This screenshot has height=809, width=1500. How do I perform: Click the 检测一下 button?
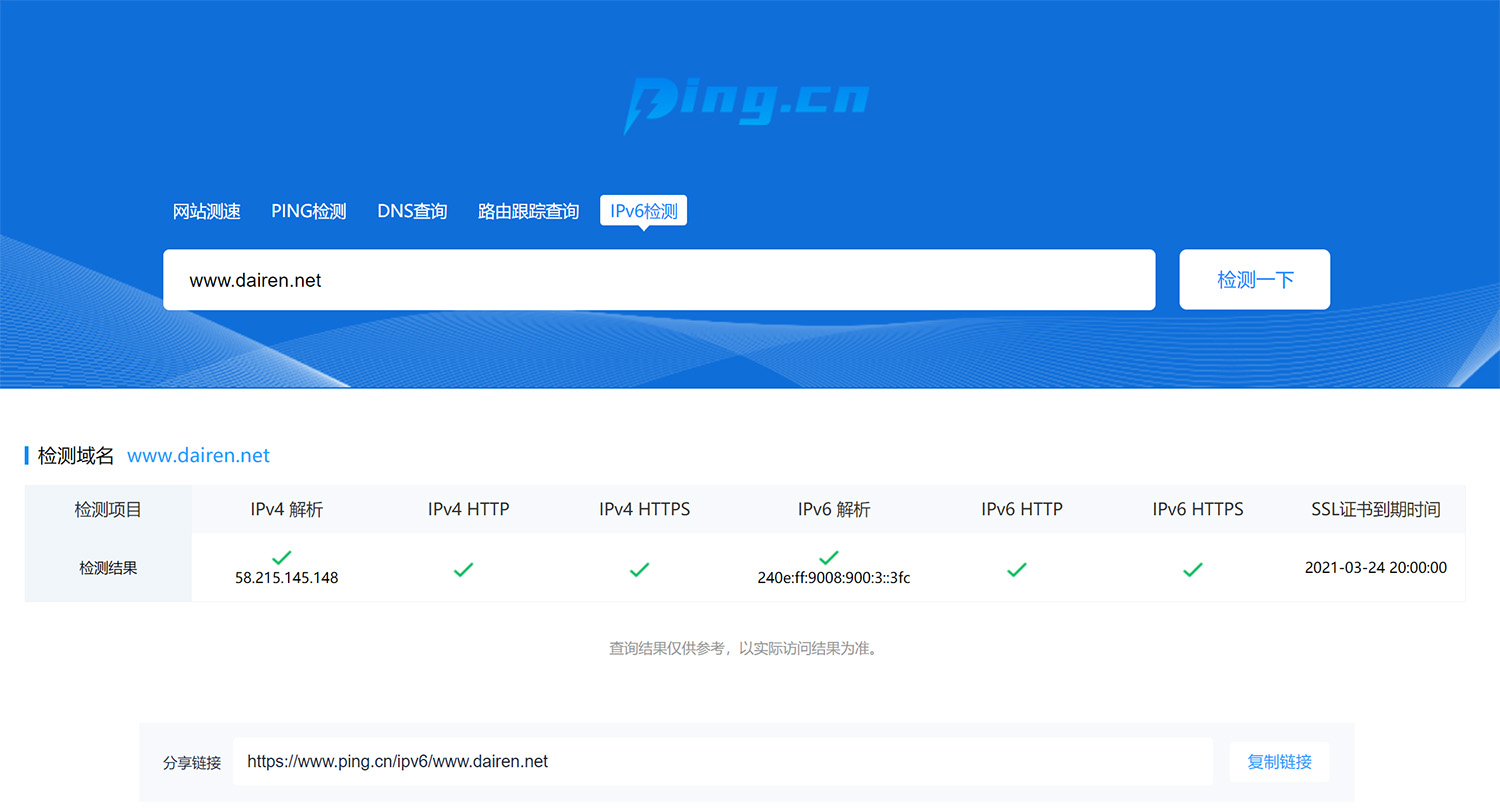tap(1254, 279)
